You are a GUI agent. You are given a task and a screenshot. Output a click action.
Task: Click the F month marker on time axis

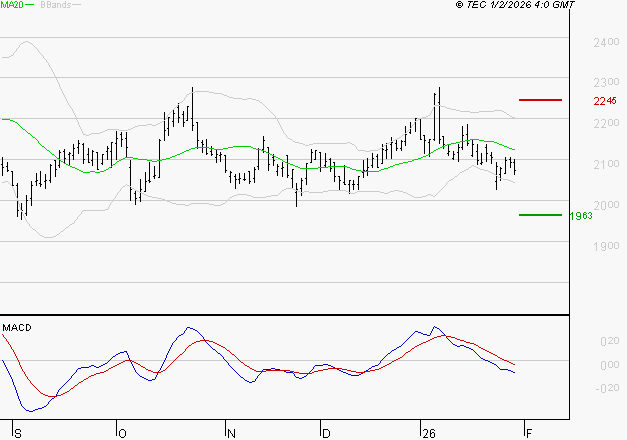click(529, 434)
